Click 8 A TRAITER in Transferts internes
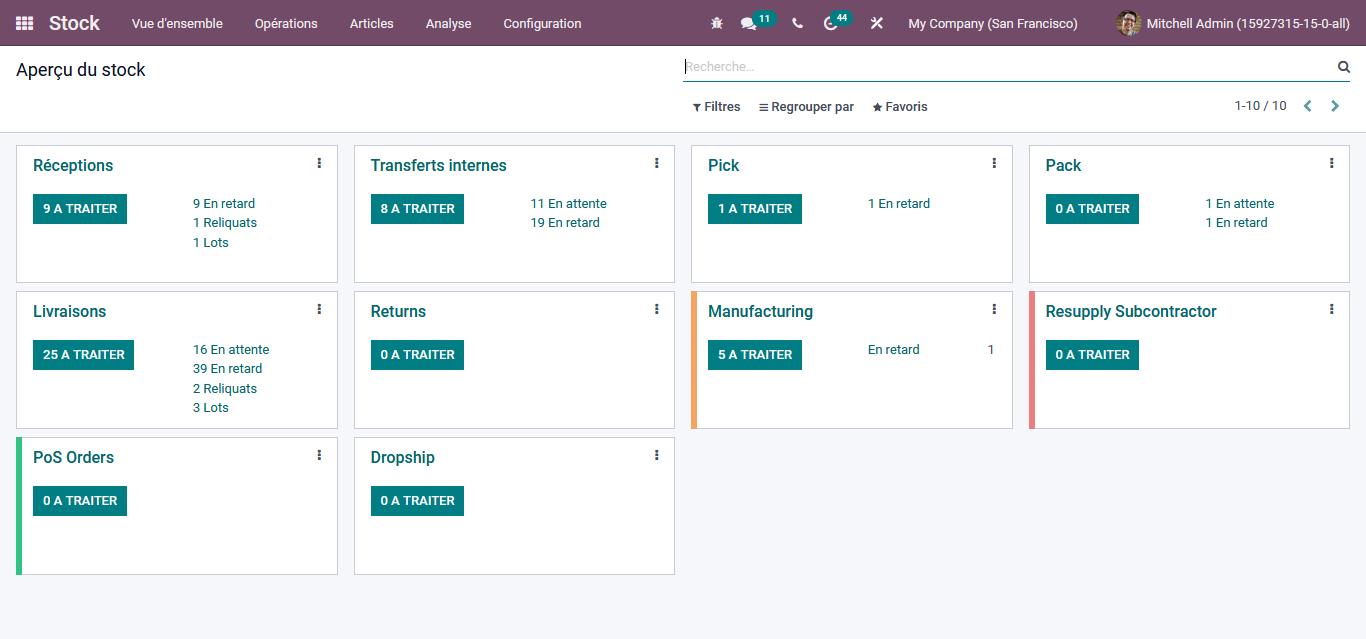The image size is (1366, 639). (417, 209)
